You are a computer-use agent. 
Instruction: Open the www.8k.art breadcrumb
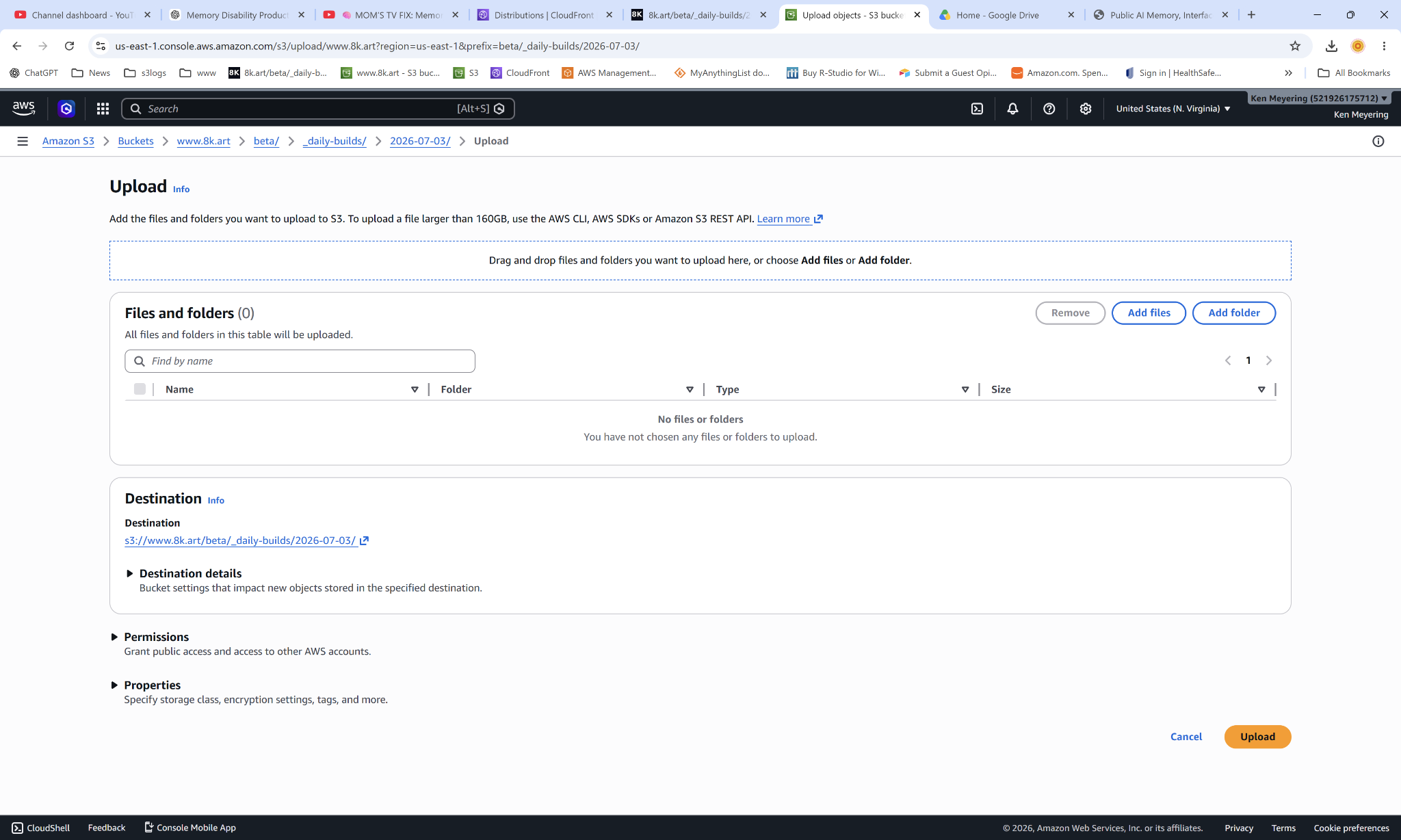pyautogui.click(x=203, y=141)
